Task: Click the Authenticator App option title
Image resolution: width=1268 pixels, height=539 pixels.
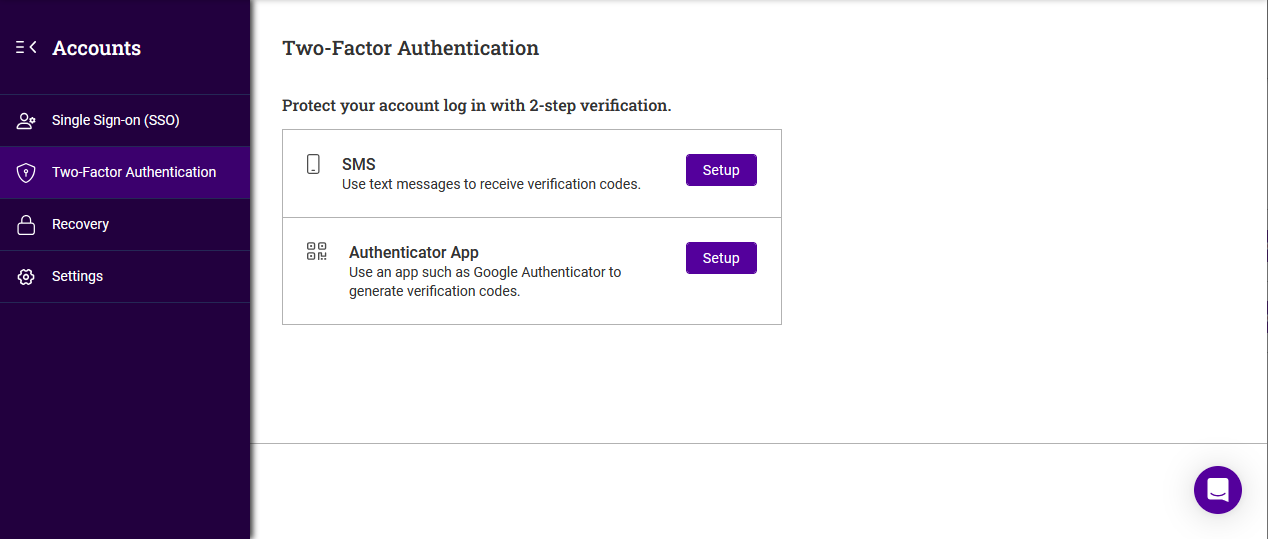Action: click(x=414, y=252)
